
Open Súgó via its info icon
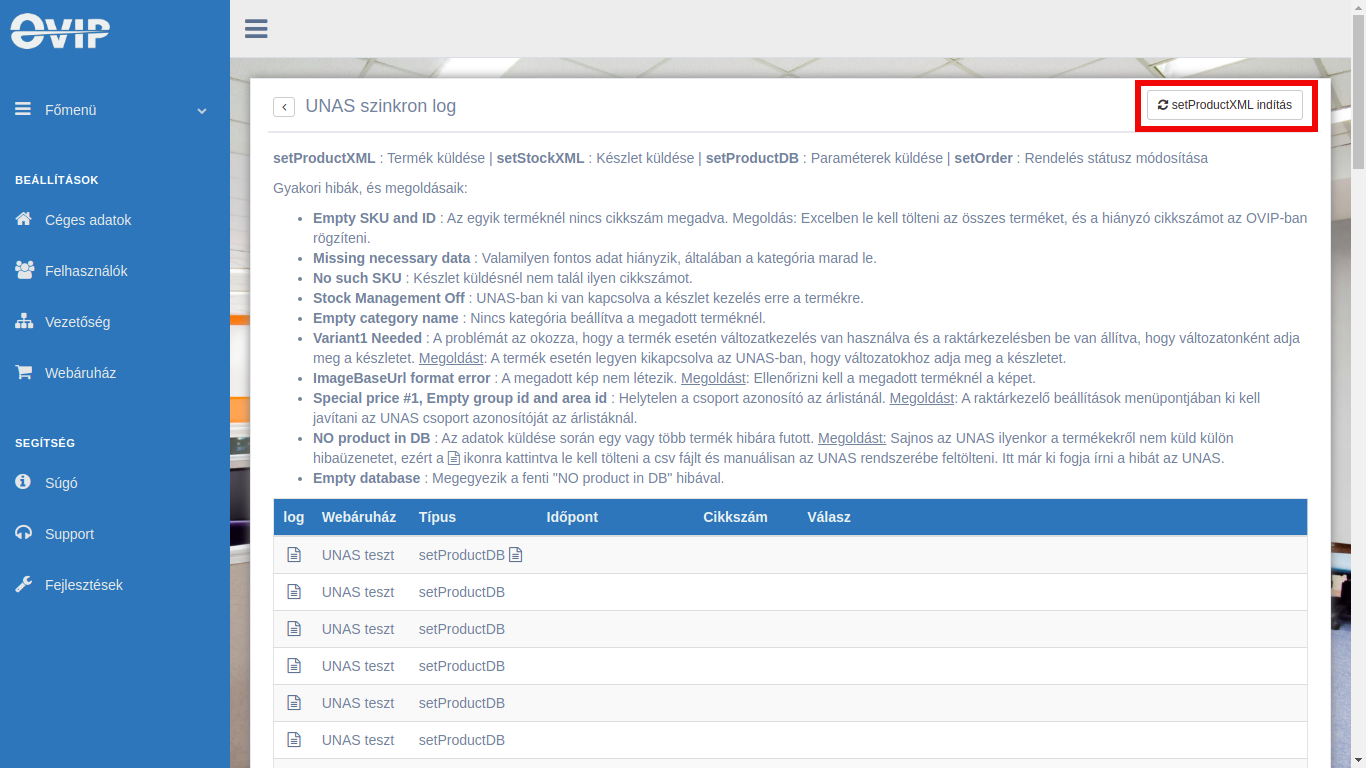(23, 482)
